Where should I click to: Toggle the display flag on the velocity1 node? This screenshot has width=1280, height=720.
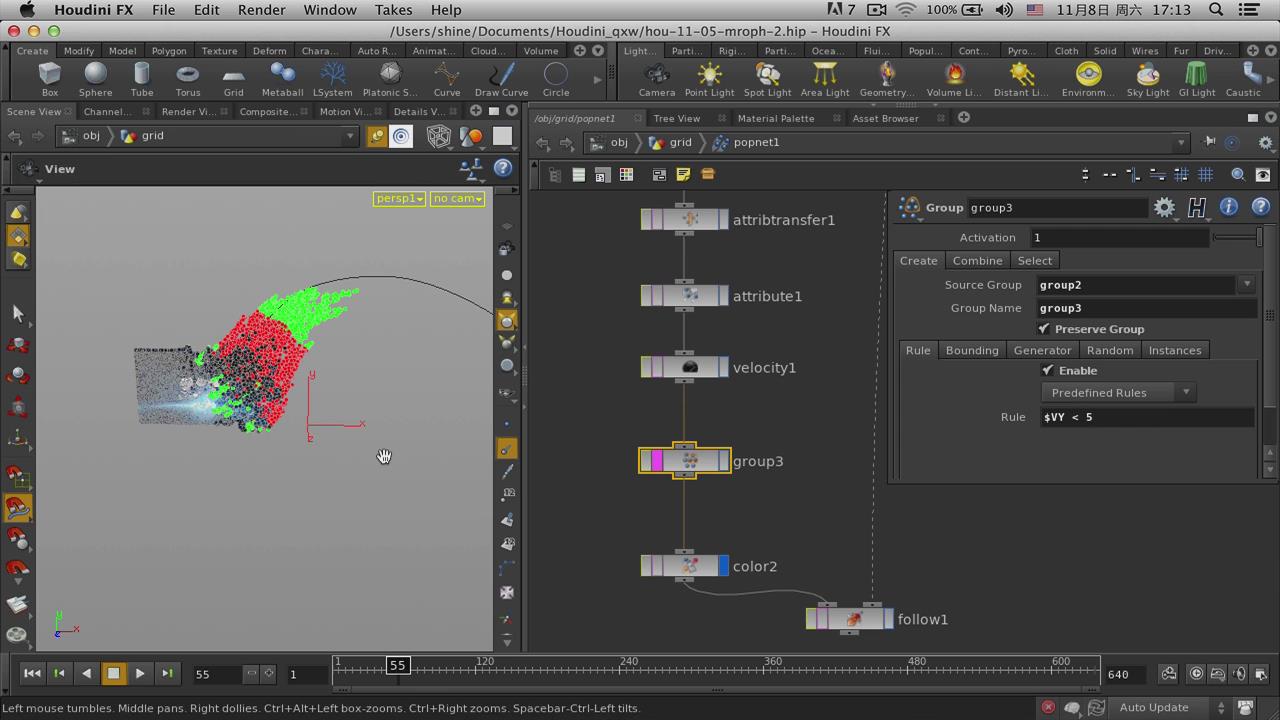tap(724, 367)
